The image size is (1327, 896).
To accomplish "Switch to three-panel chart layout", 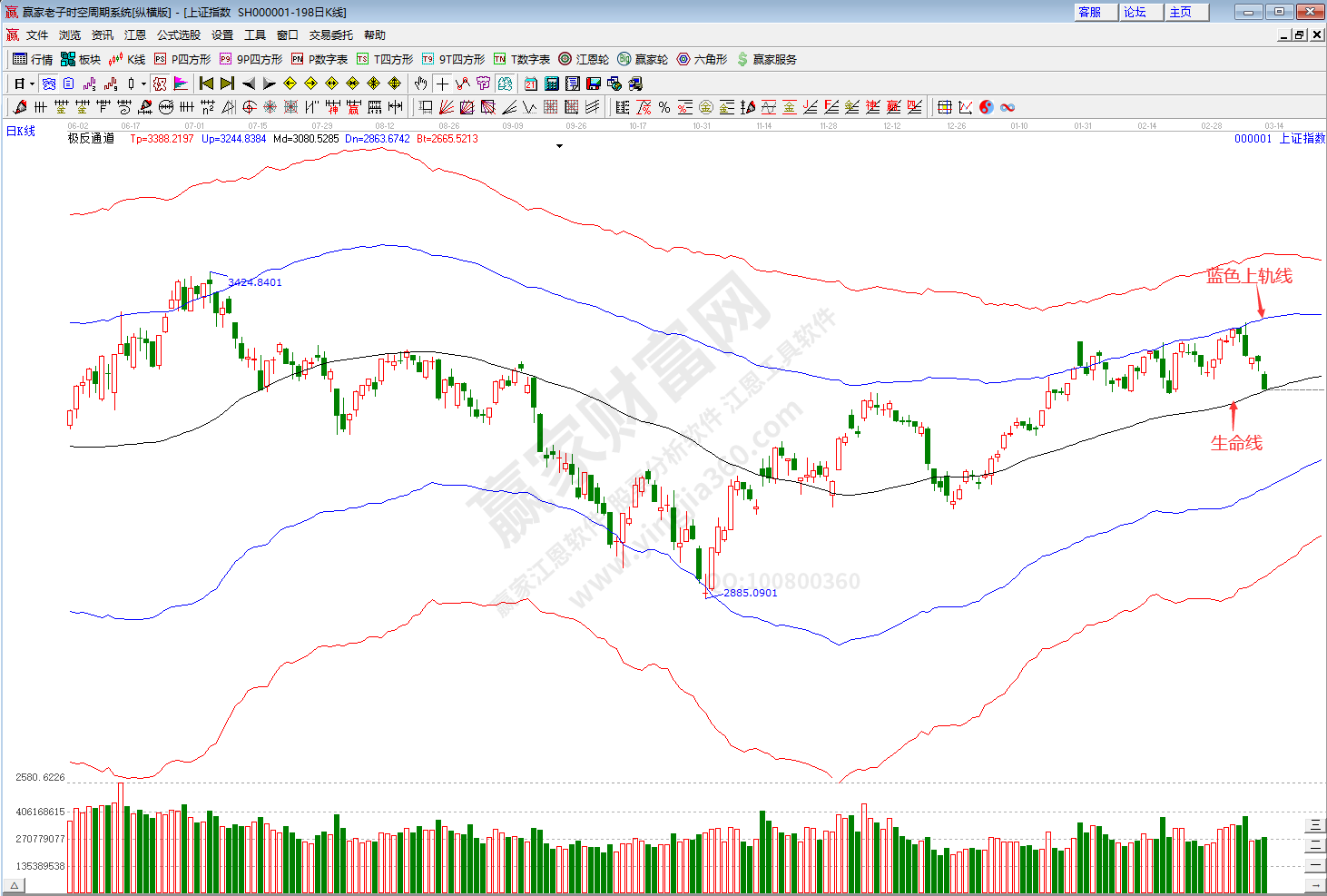I will [x=1314, y=825].
